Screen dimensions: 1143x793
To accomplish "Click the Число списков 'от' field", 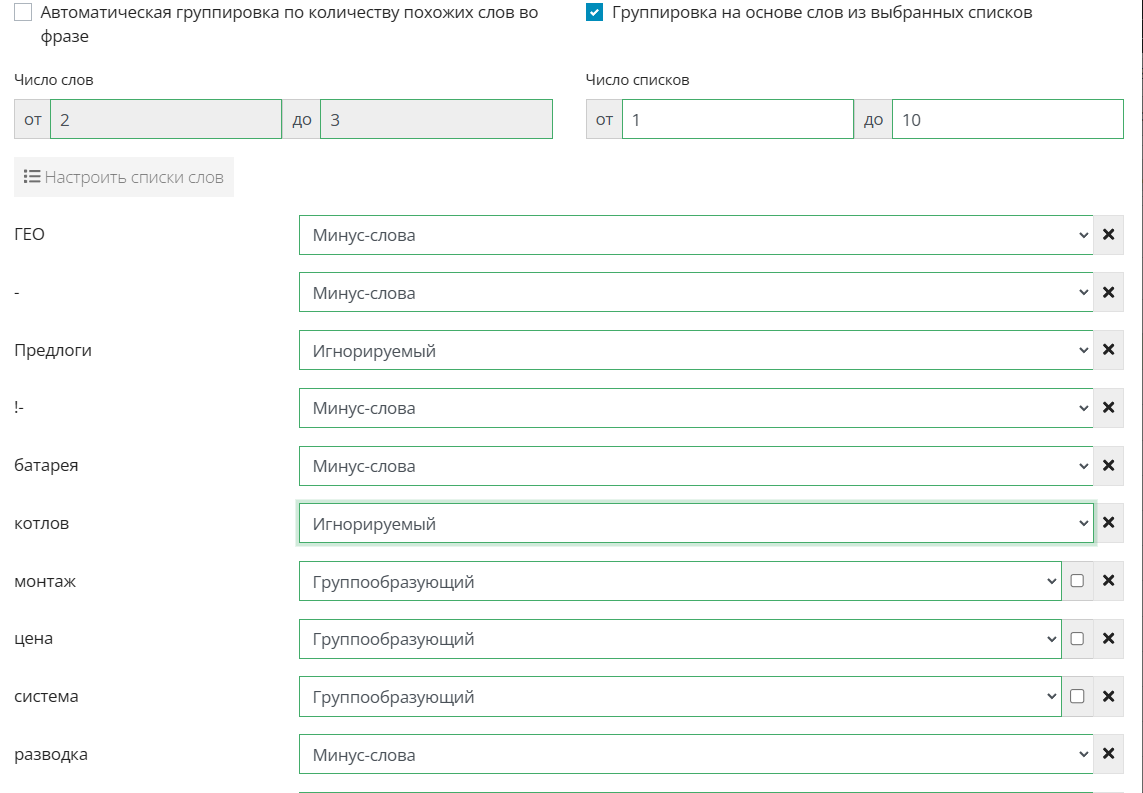I will 737,119.
